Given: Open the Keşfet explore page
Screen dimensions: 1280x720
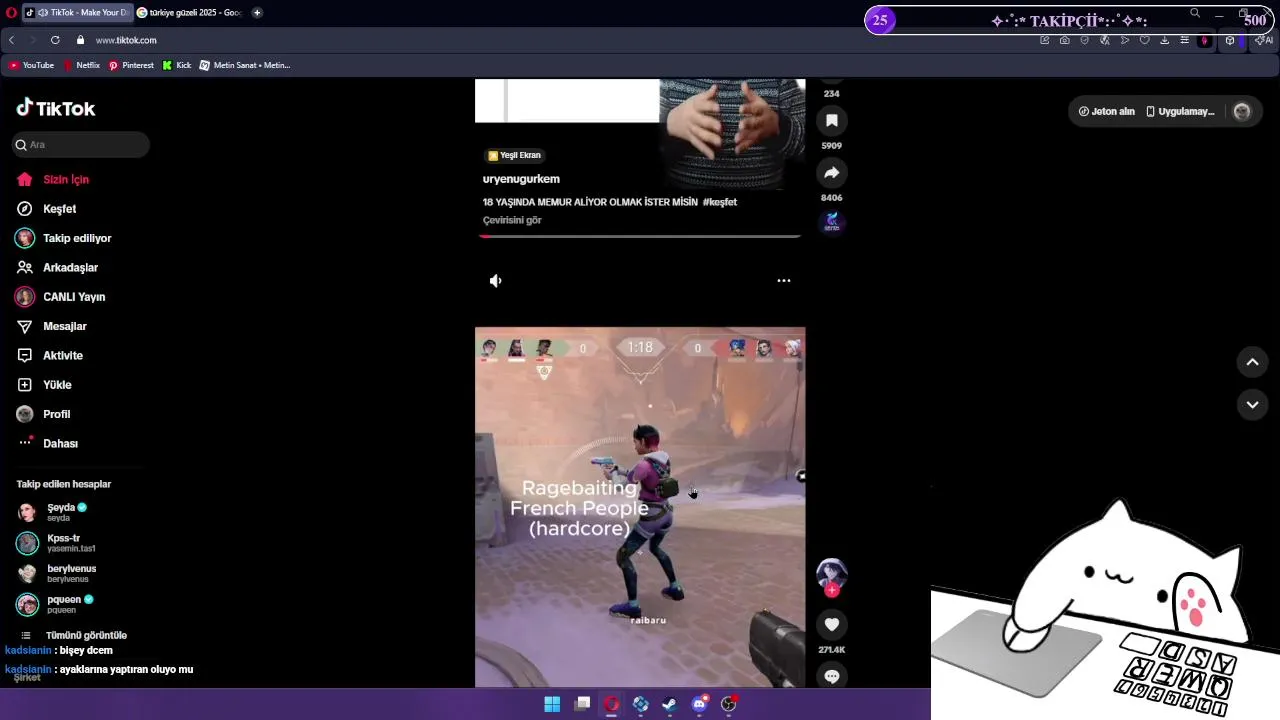Looking at the screenshot, I should 46,209.
